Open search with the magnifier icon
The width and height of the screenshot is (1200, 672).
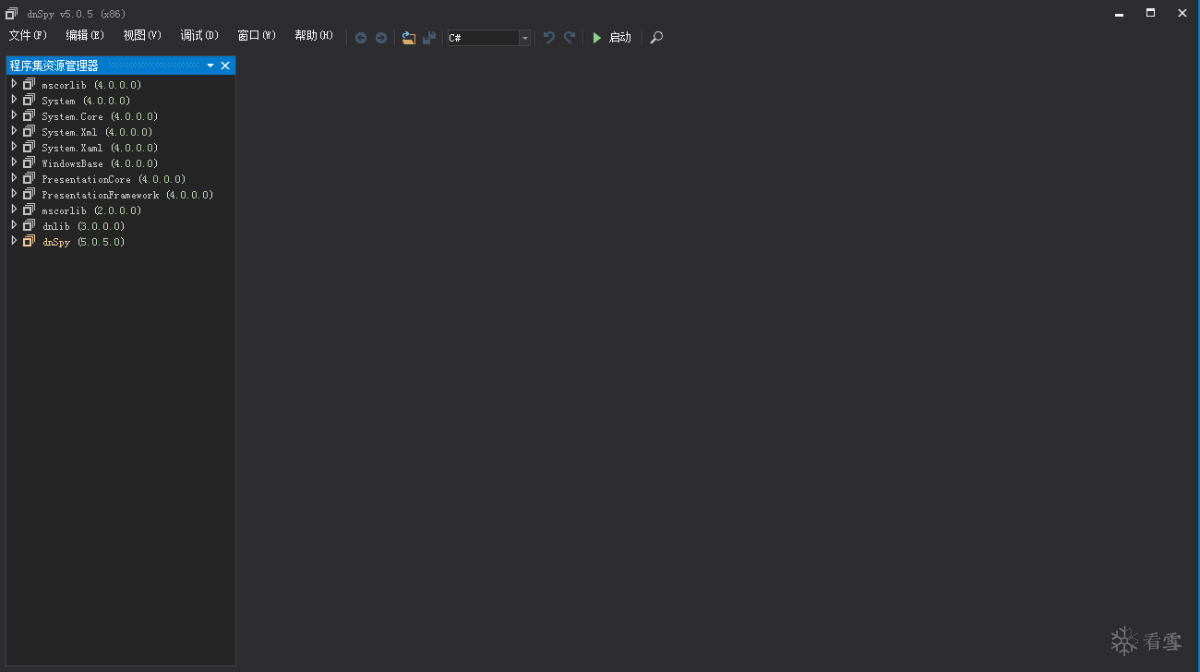tap(657, 38)
